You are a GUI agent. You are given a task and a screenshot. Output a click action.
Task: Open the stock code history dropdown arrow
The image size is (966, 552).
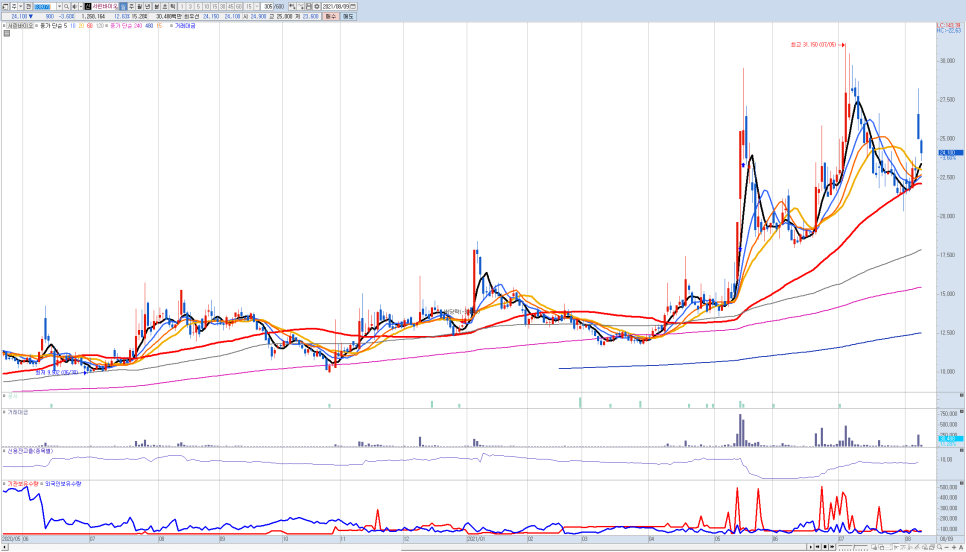(60, 6)
